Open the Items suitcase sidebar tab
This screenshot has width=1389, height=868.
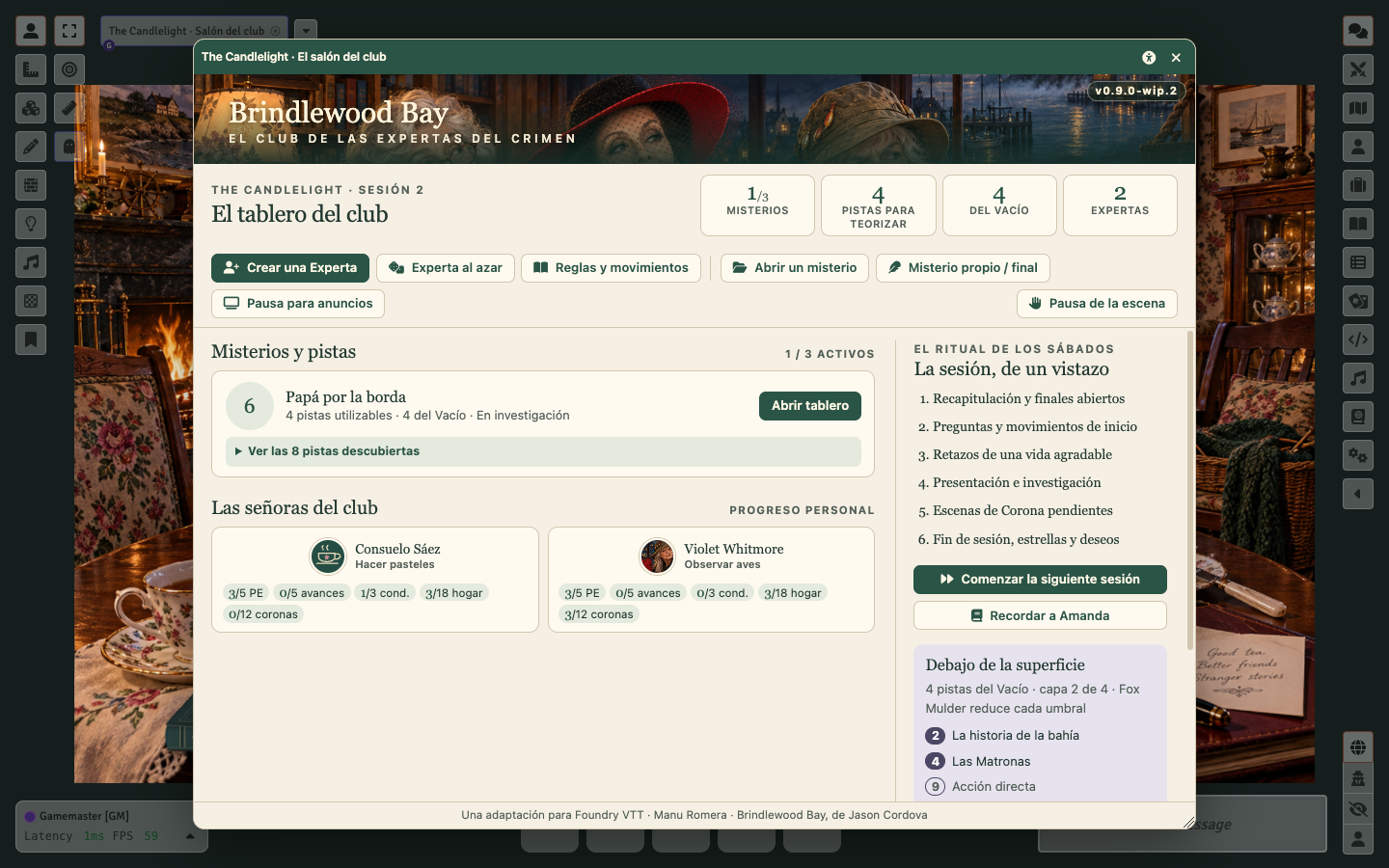click(x=1358, y=185)
